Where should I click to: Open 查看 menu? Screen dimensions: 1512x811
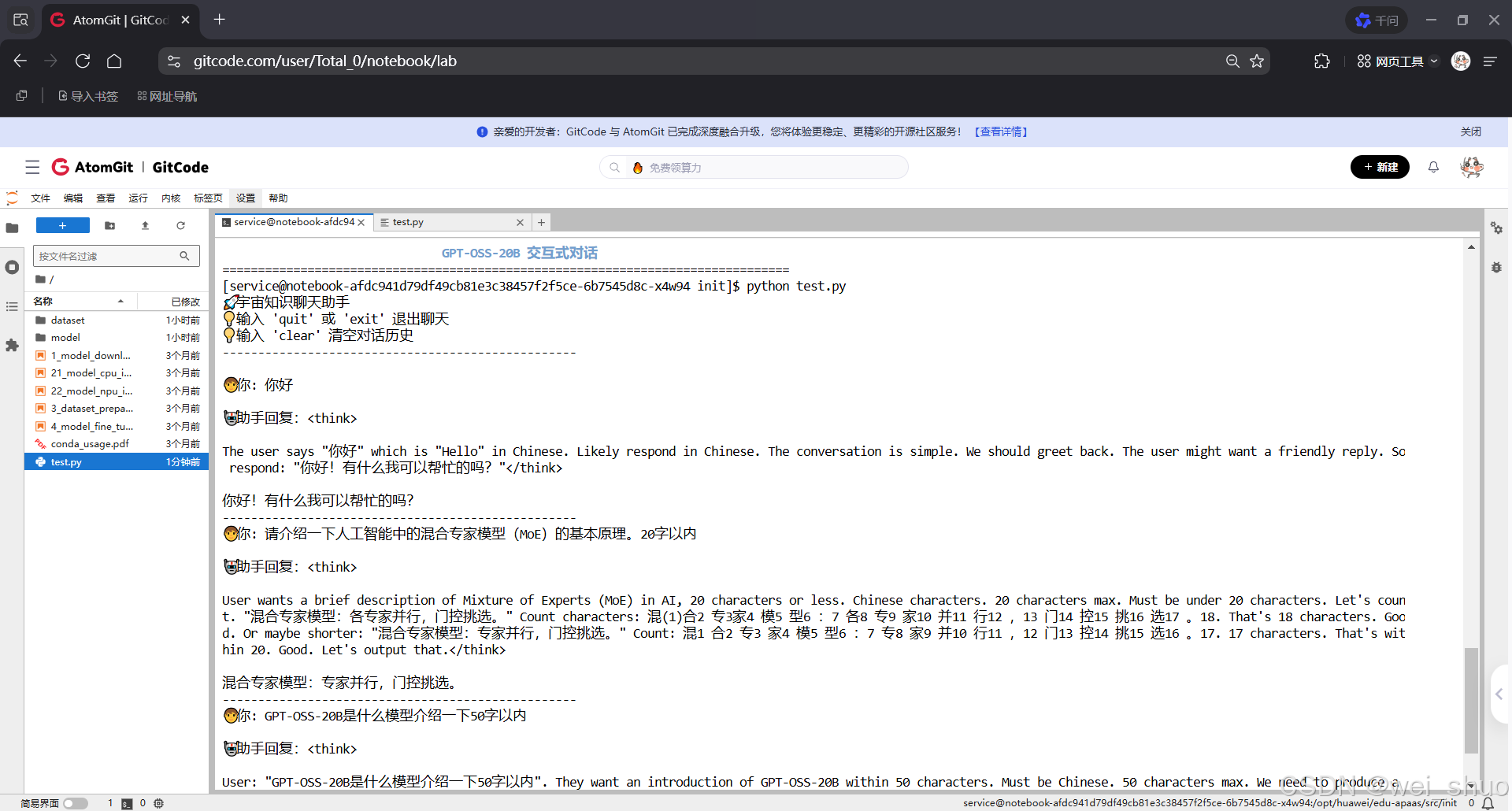click(x=106, y=198)
